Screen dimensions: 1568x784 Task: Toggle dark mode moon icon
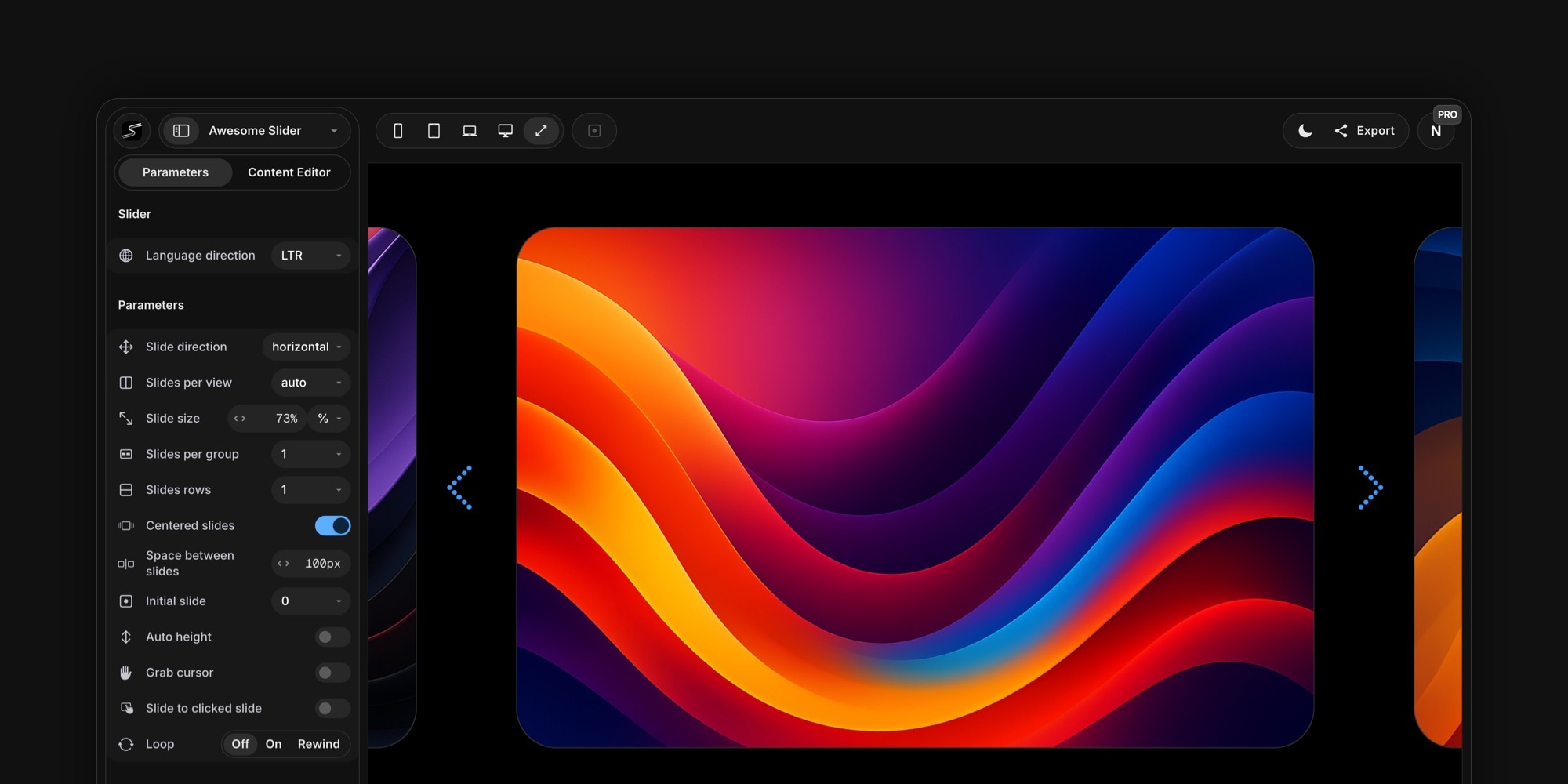(1305, 131)
